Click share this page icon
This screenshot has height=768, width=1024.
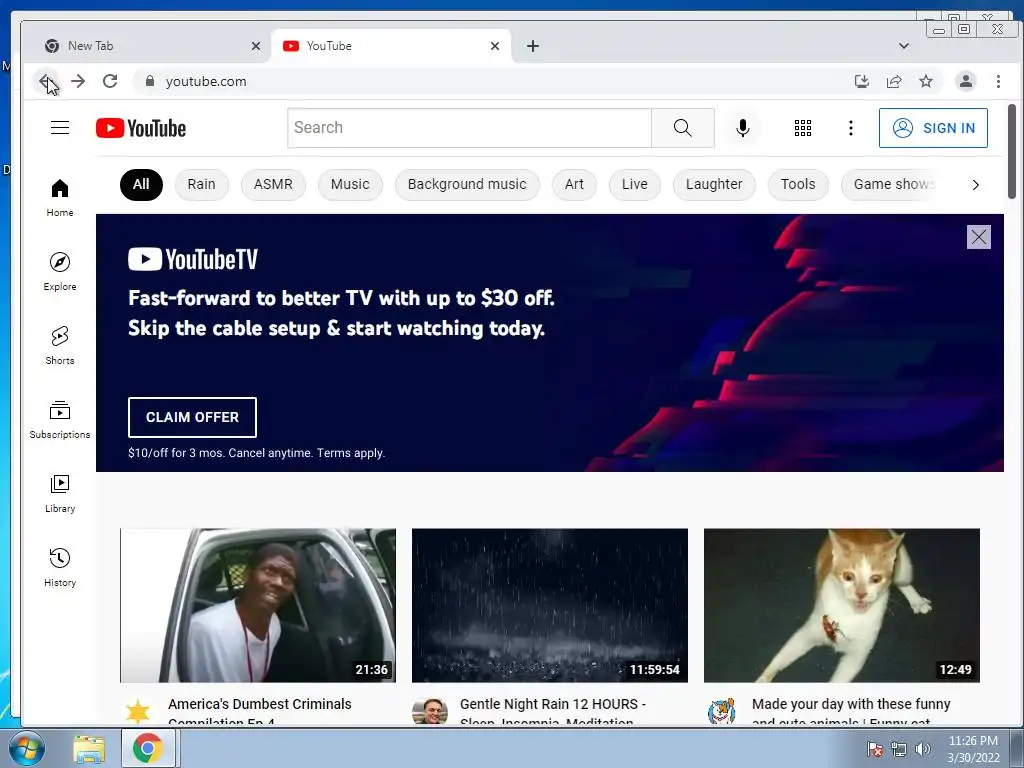pyautogui.click(x=893, y=81)
